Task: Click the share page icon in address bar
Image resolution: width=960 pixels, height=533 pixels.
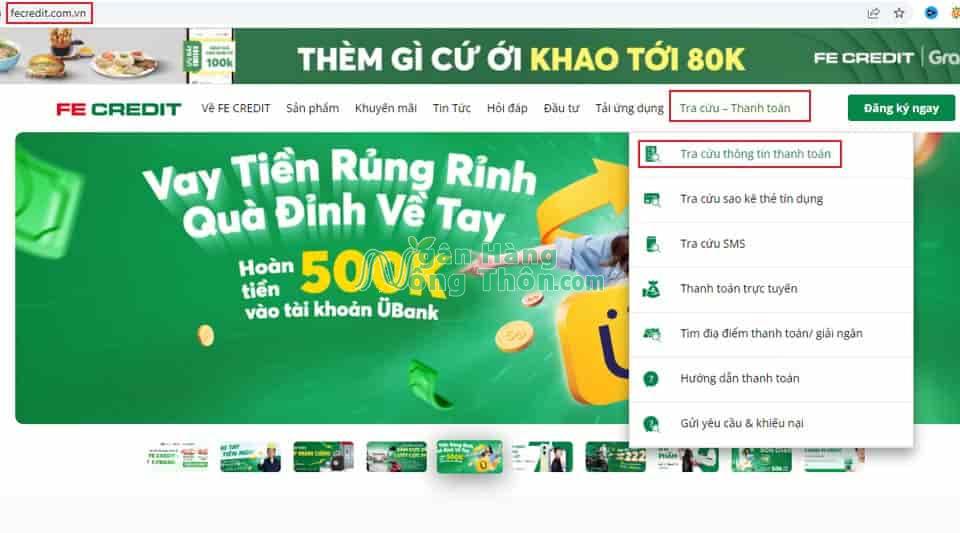Action: [874, 13]
